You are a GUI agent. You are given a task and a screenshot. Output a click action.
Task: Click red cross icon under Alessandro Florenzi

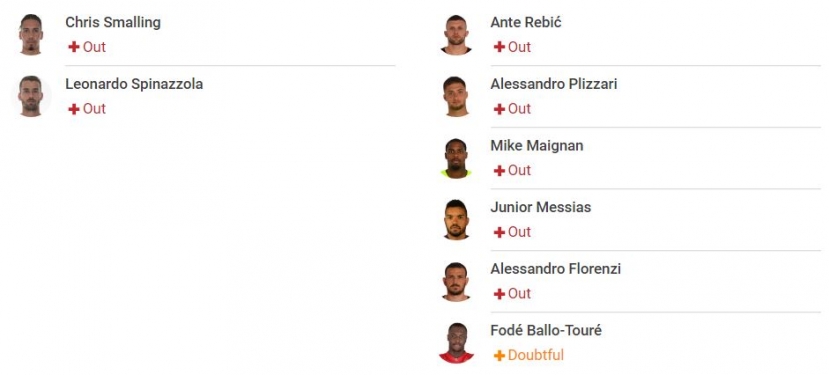pyautogui.click(x=499, y=294)
